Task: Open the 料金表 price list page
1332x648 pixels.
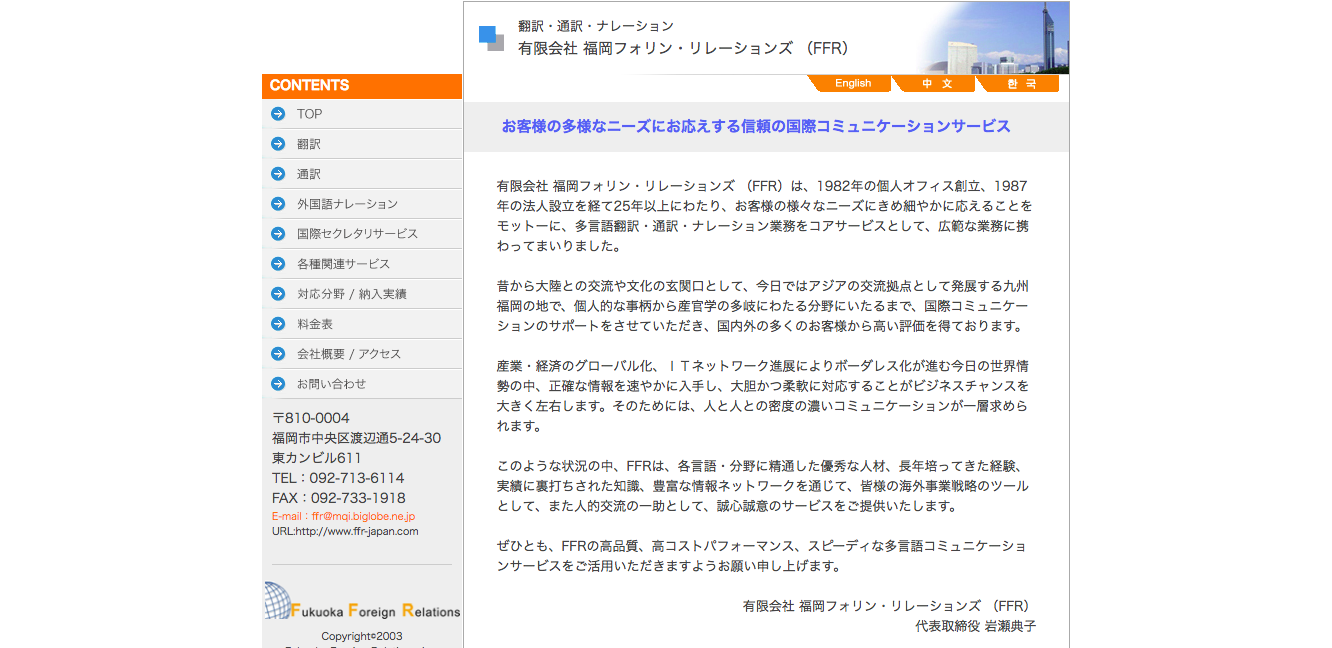Action: point(362,324)
